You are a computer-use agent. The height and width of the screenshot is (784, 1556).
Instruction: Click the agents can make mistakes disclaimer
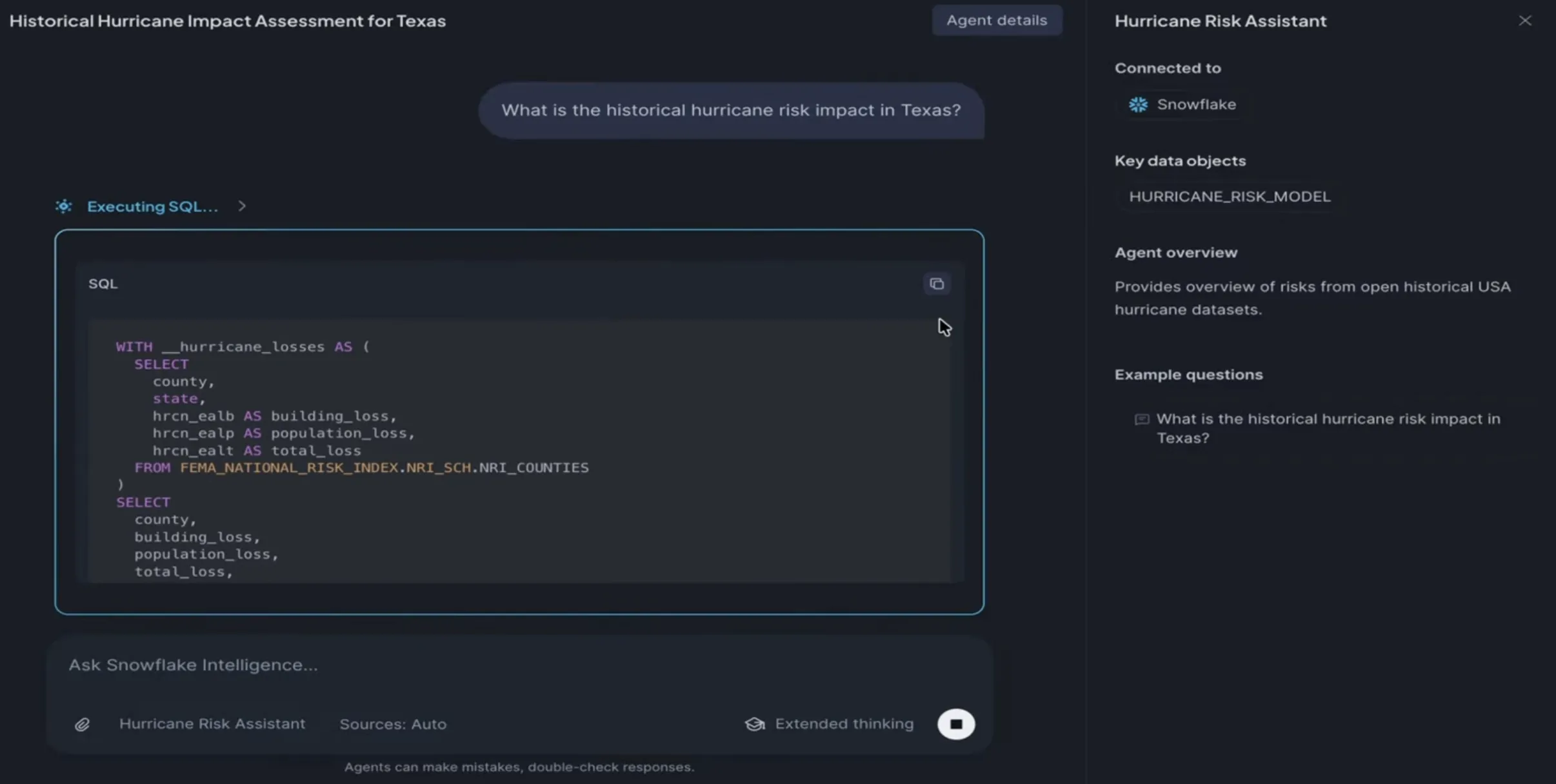point(519,767)
